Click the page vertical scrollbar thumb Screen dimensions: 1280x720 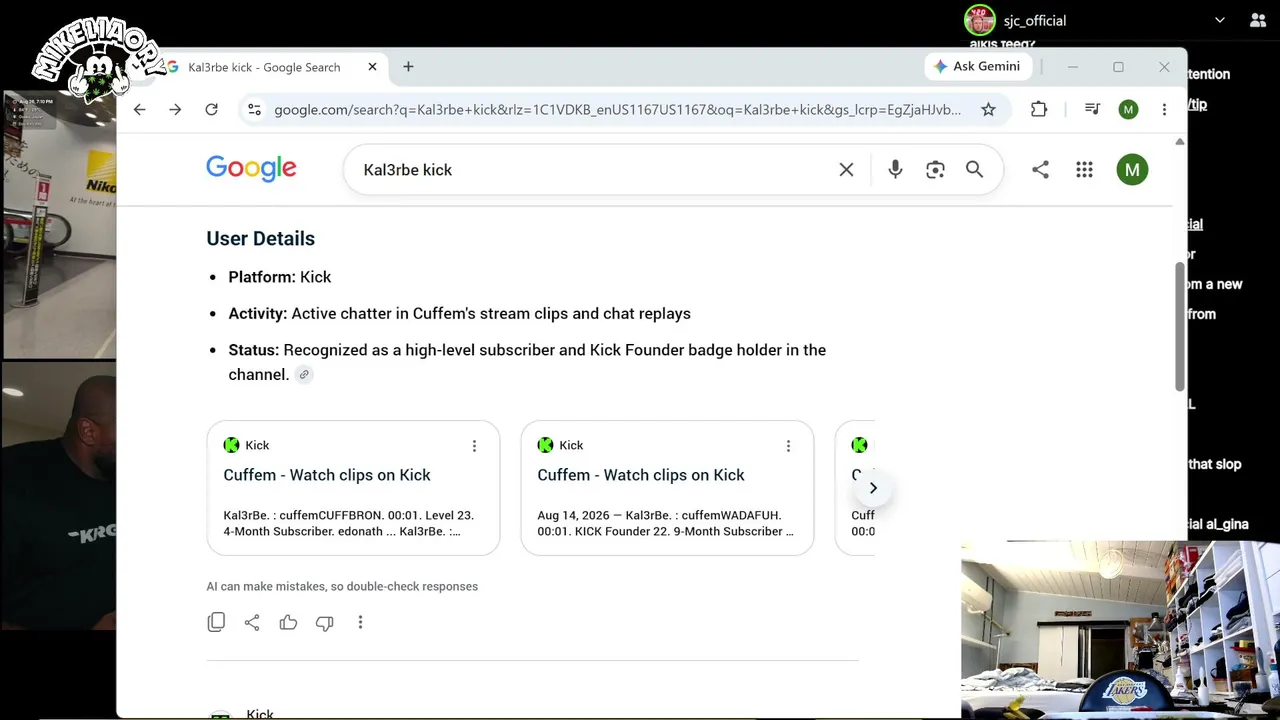[1180, 326]
